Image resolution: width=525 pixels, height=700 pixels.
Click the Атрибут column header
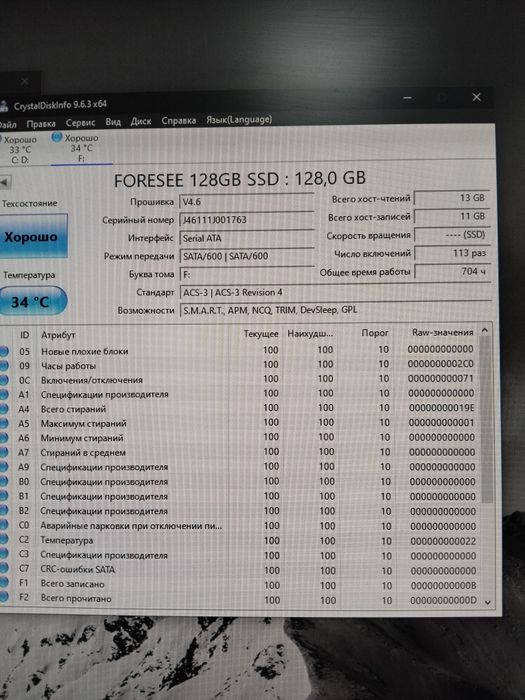[58, 335]
